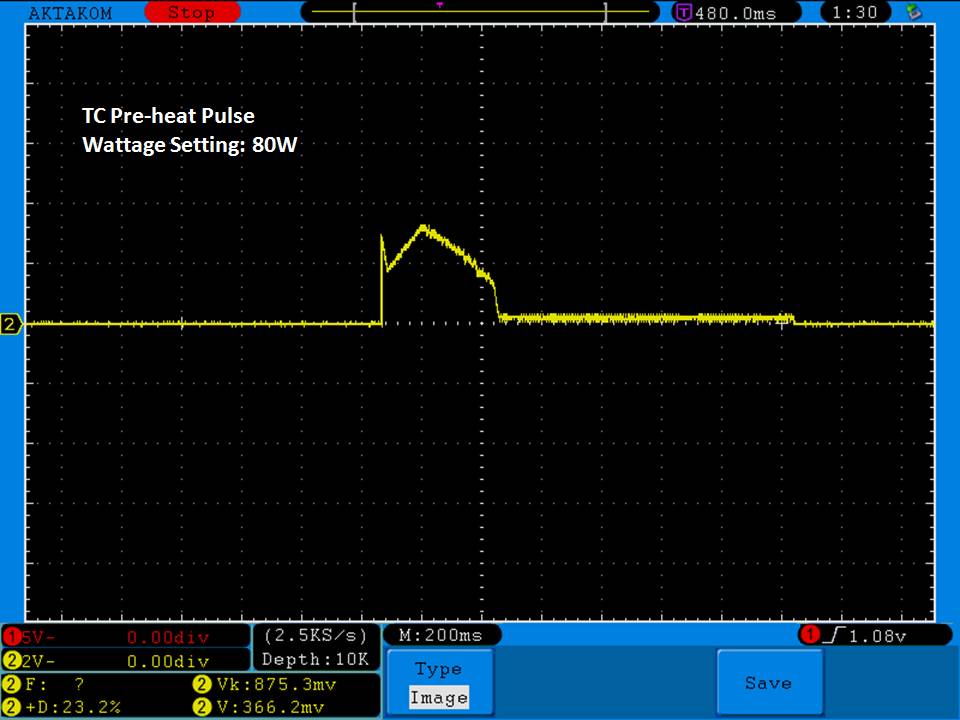
Task: Click the channel 2 ground level marker
Action: pyautogui.click(x=11, y=324)
